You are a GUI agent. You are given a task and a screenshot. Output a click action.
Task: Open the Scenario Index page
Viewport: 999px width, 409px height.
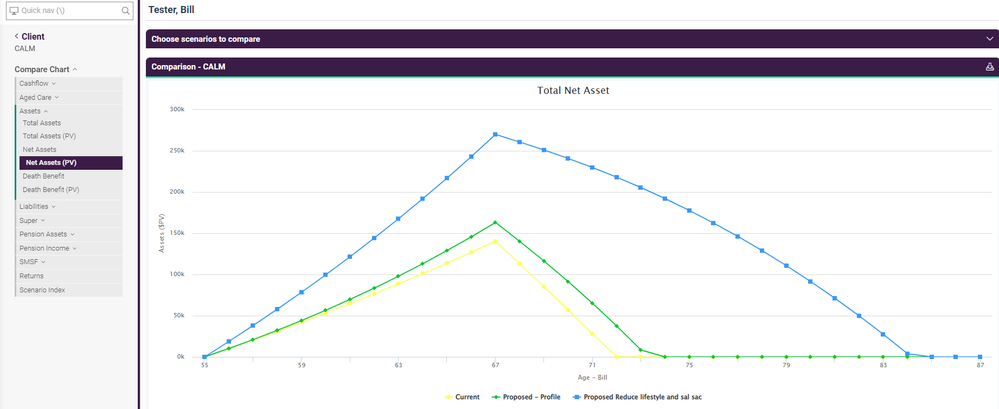[42, 290]
